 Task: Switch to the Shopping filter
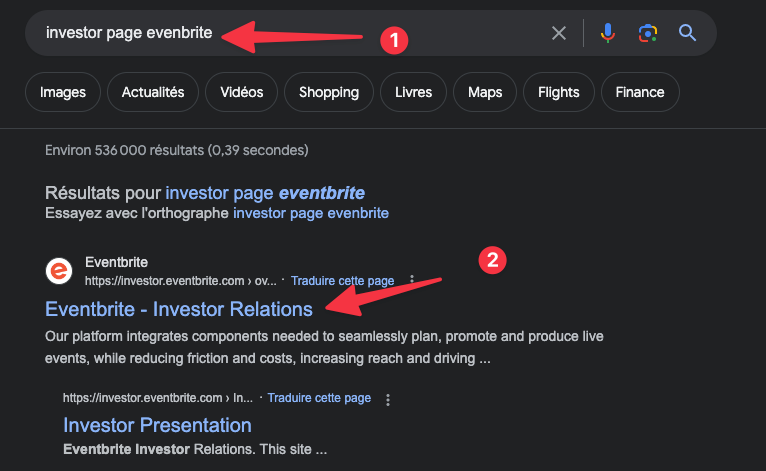coord(329,92)
